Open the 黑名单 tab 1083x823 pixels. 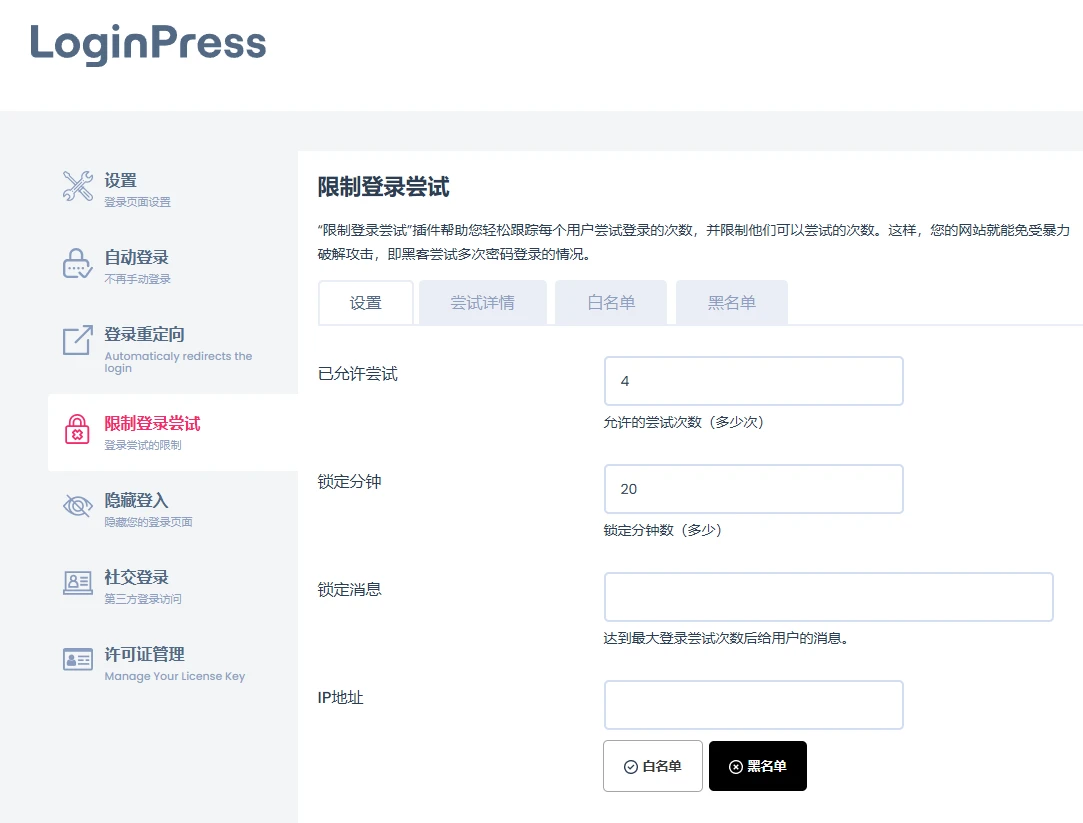pos(731,301)
